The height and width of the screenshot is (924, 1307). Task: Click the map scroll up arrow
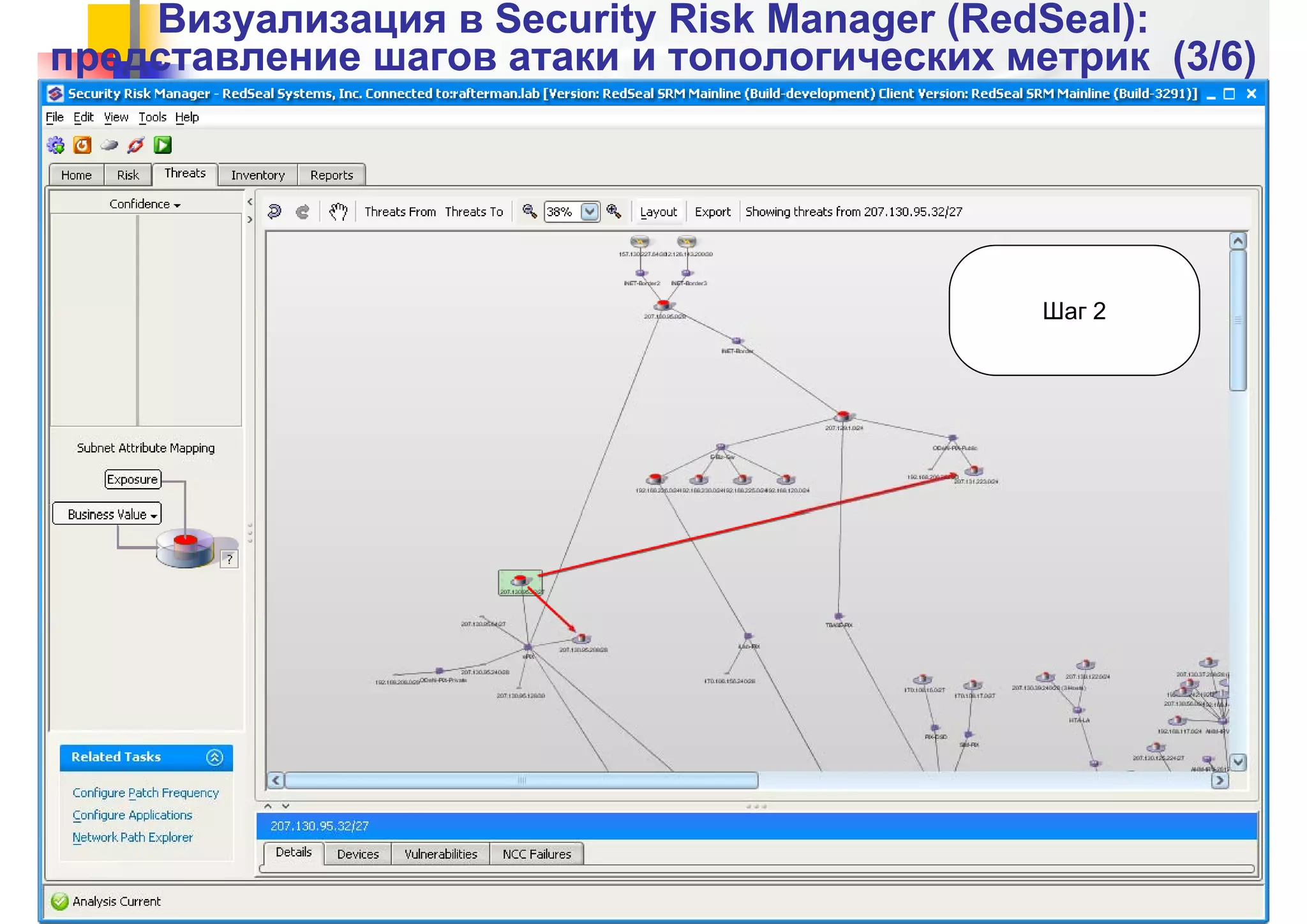tap(1237, 241)
